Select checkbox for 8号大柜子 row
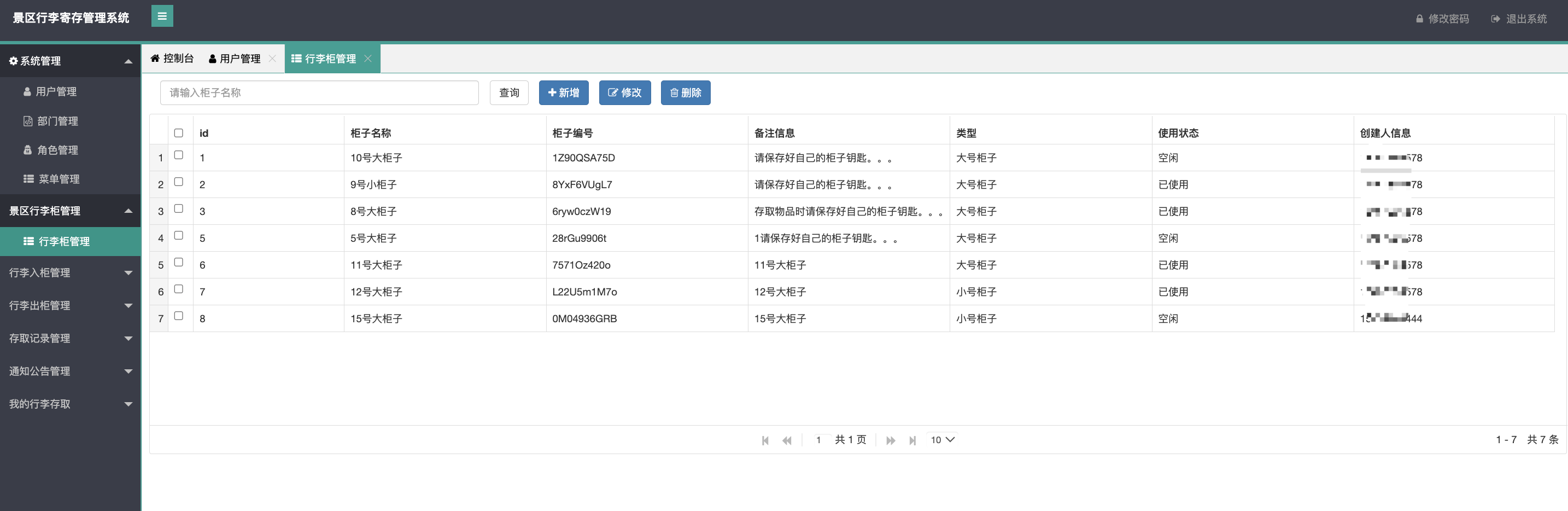The width and height of the screenshot is (1568, 511). [x=178, y=209]
